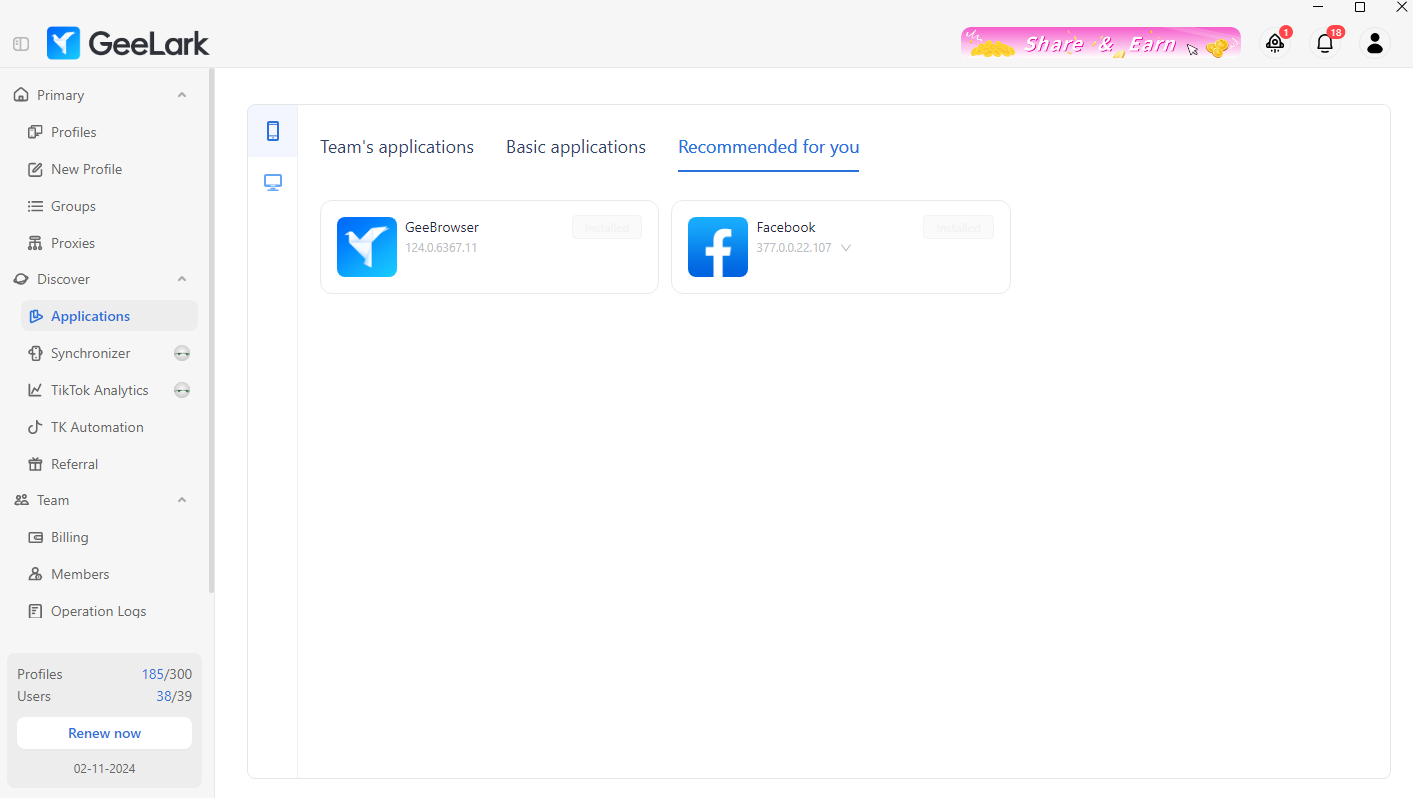Click the Profiles count 185/300
The width and height of the screenshot is (1413, 798).
167,674
